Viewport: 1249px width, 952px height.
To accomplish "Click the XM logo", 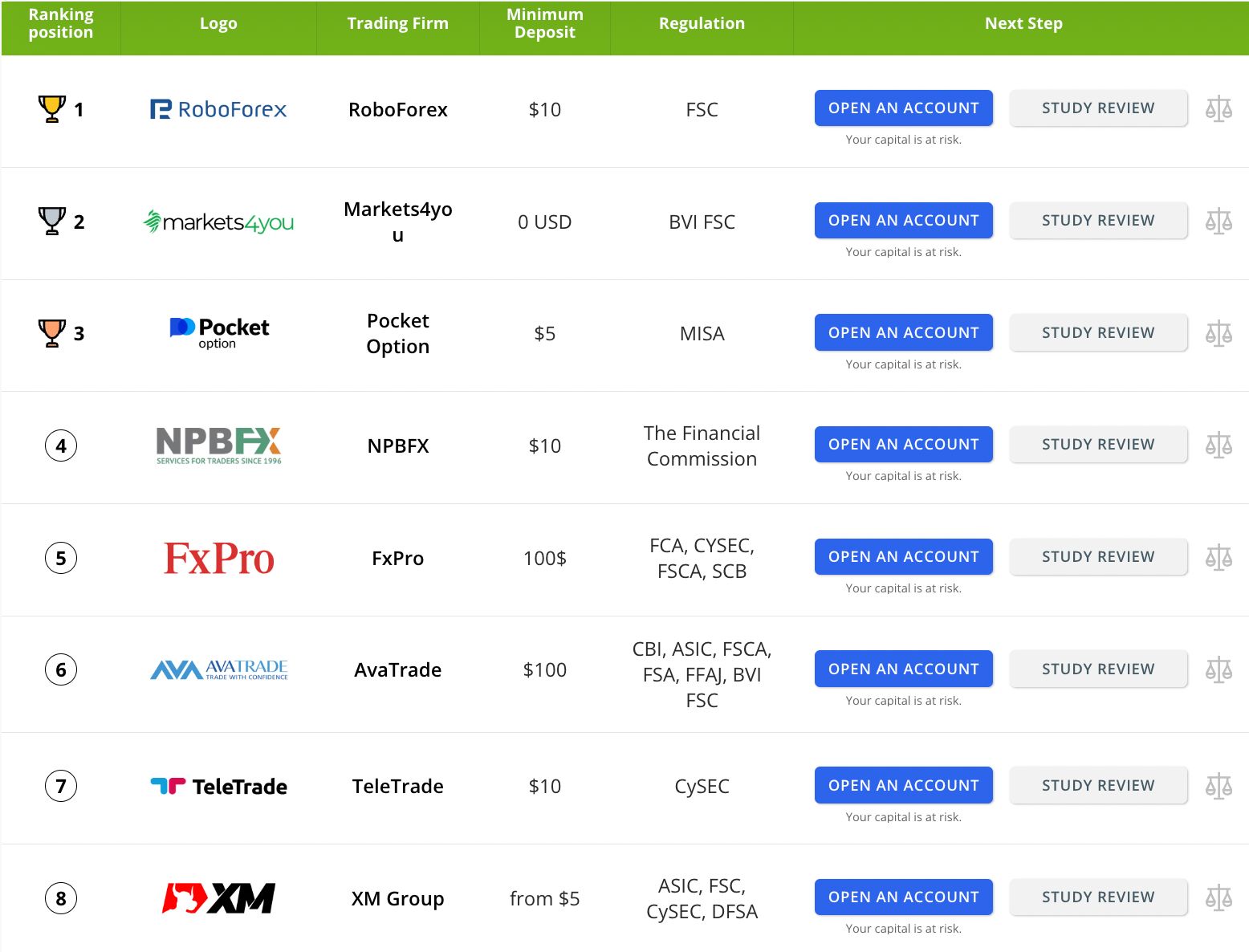I will pyautogui.click(x=218, y=898).
